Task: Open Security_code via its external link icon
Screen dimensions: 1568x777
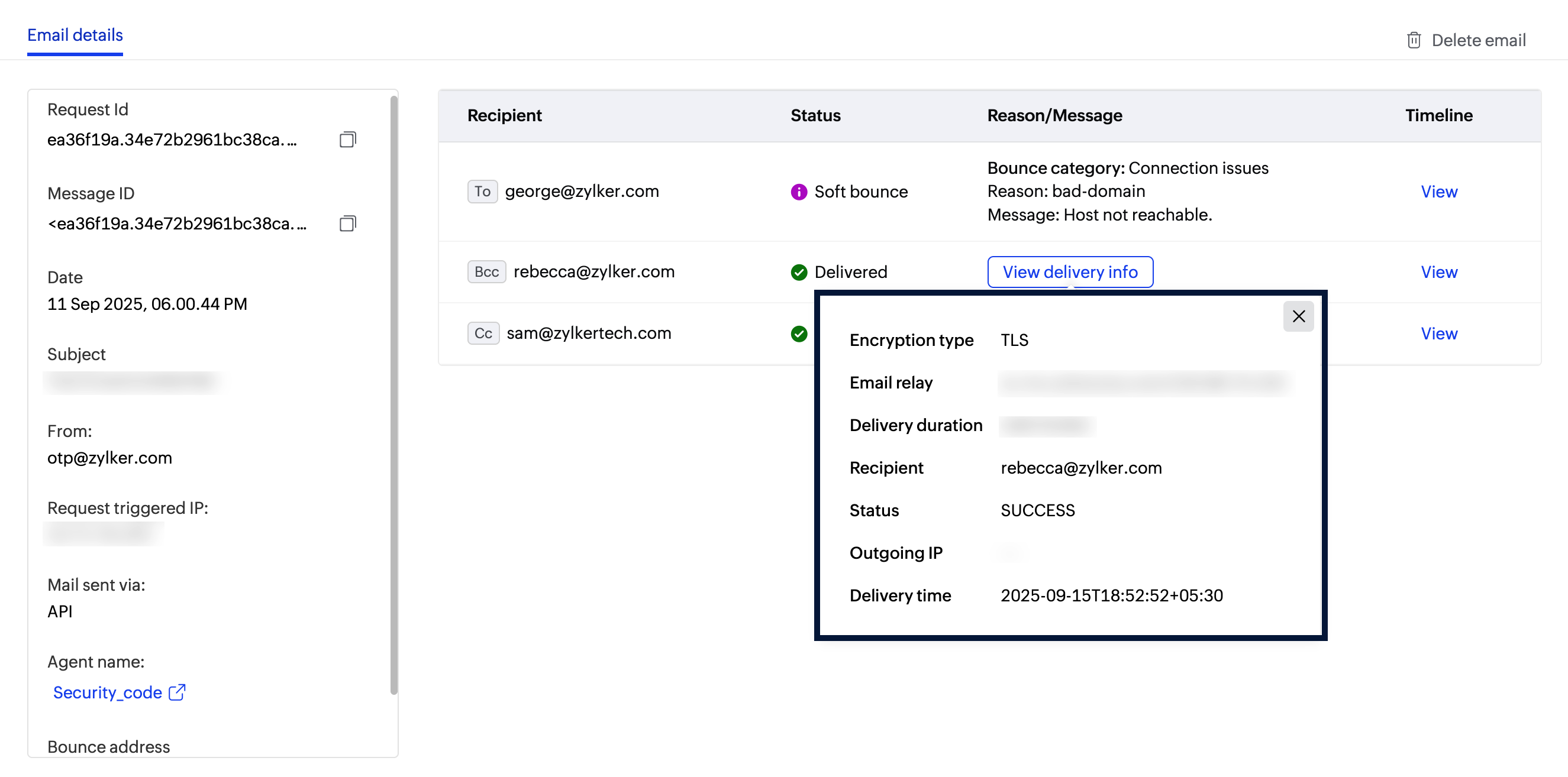Action: [176, 692]
